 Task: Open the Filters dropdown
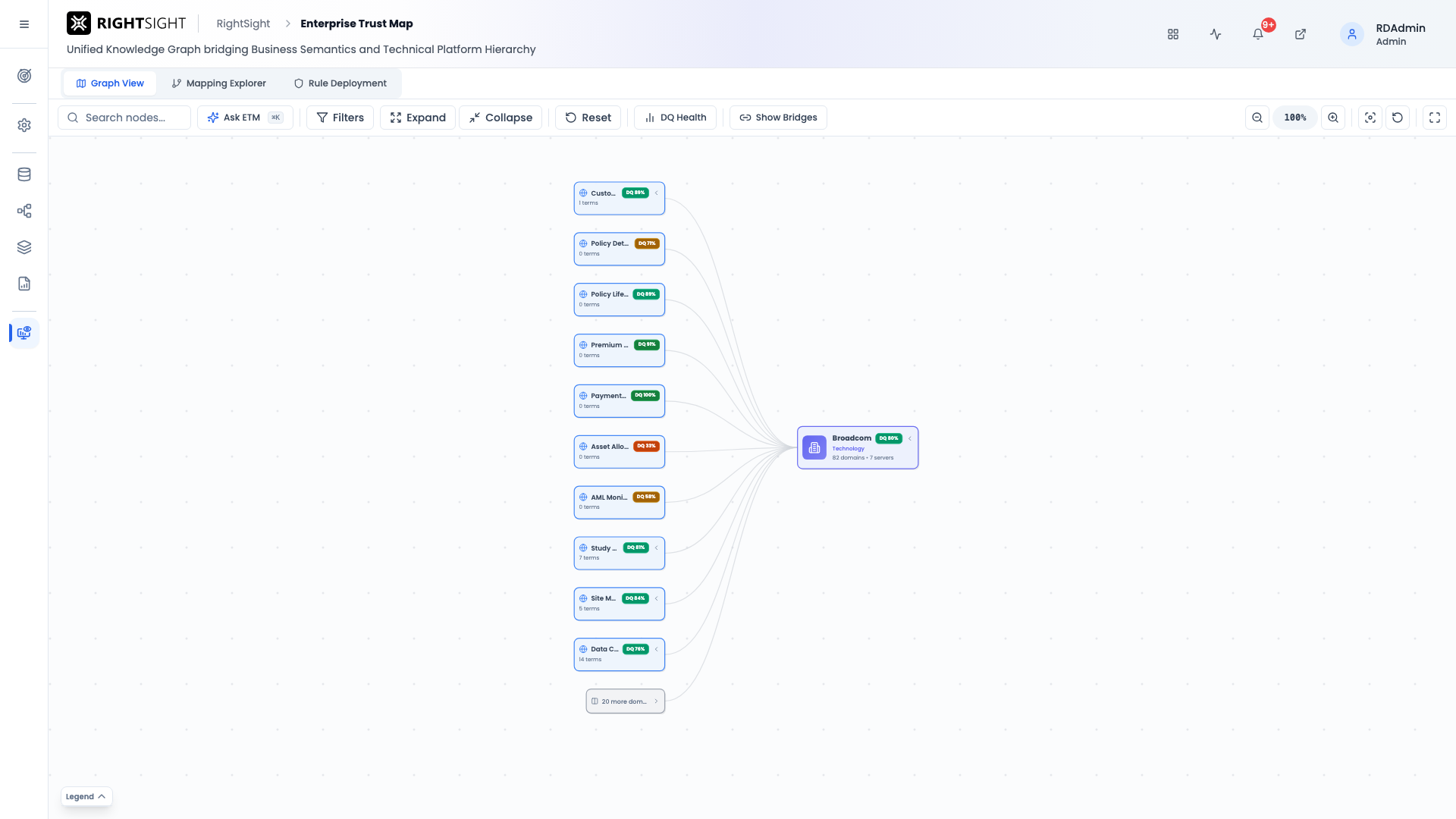pos(340,118)
